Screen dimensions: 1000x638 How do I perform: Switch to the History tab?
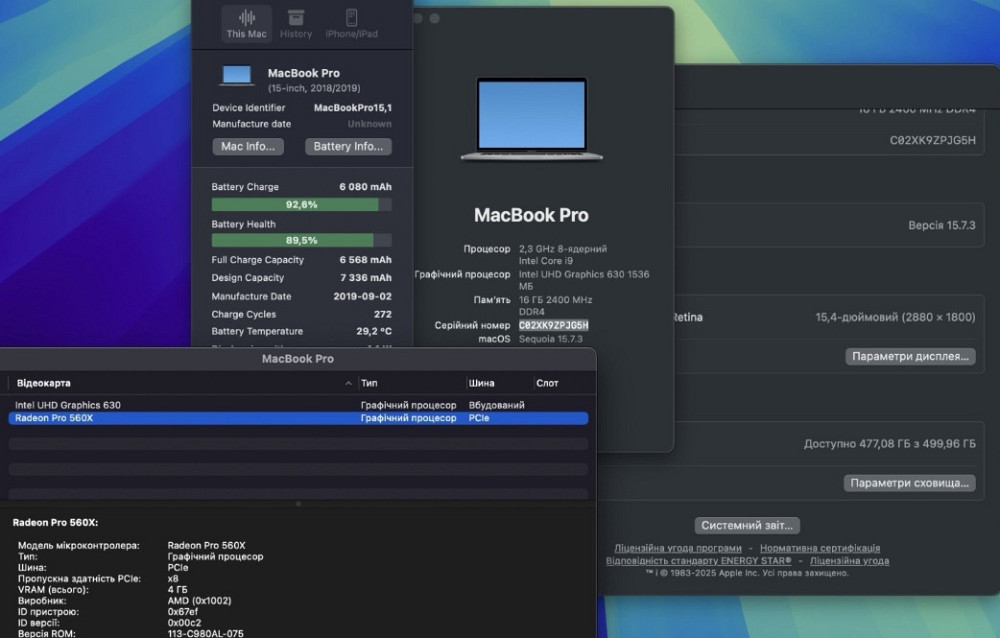click(296, 24)
